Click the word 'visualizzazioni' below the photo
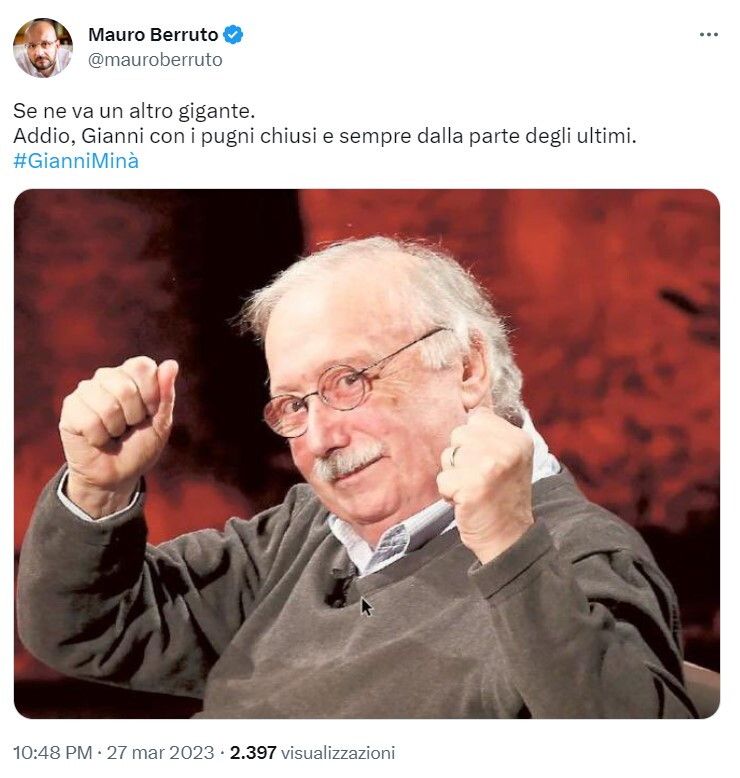 pos(338,752)
